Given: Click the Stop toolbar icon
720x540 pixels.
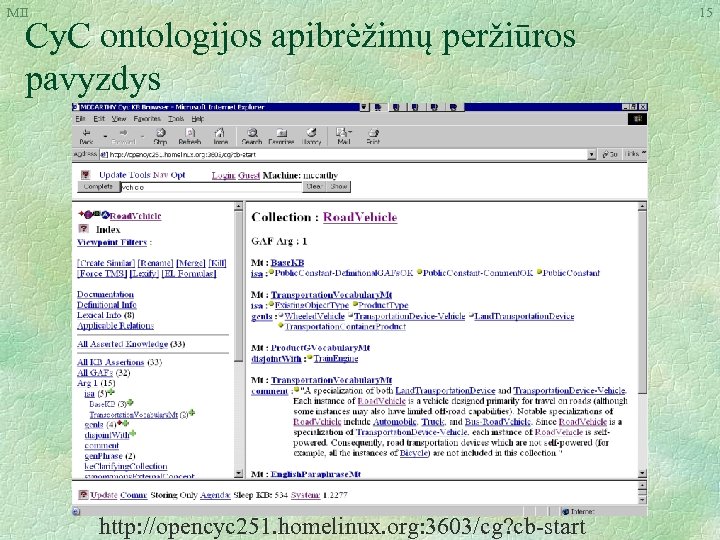Looking at the screenshot, I should point(160,136).
